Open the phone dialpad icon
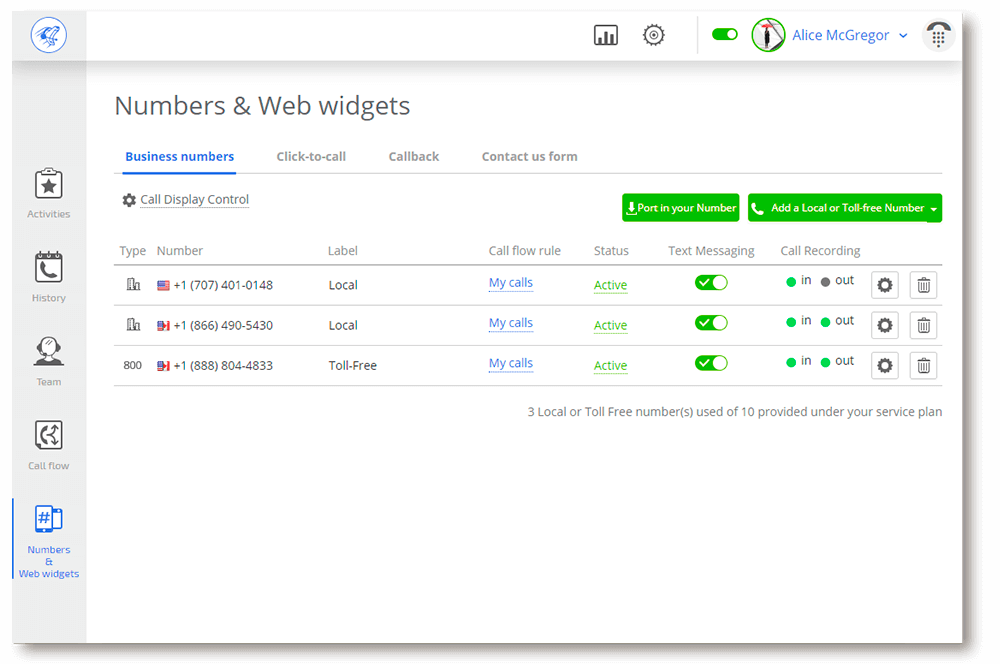Viewport: 1000px width, 664px height. point(938,35)
